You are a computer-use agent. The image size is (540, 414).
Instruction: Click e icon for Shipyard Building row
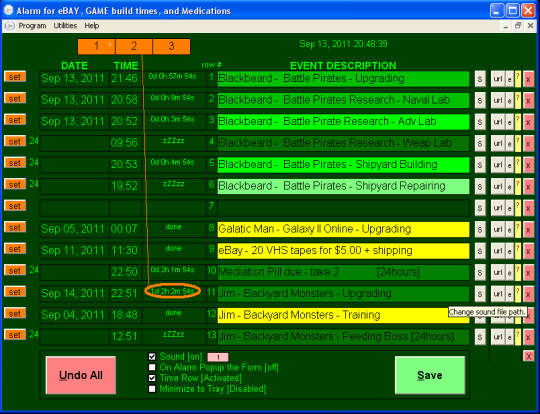coord(510,165)
